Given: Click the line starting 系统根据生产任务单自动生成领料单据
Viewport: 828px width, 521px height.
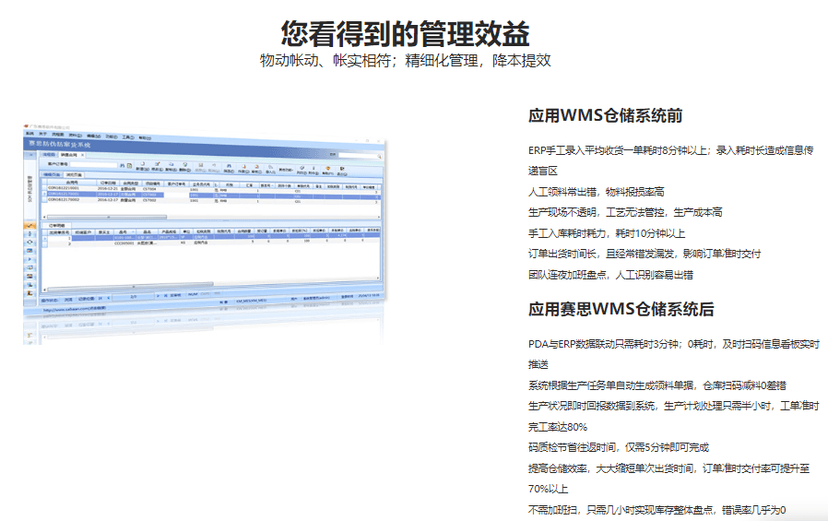Looking at the screenshot, I should (657, 385).
